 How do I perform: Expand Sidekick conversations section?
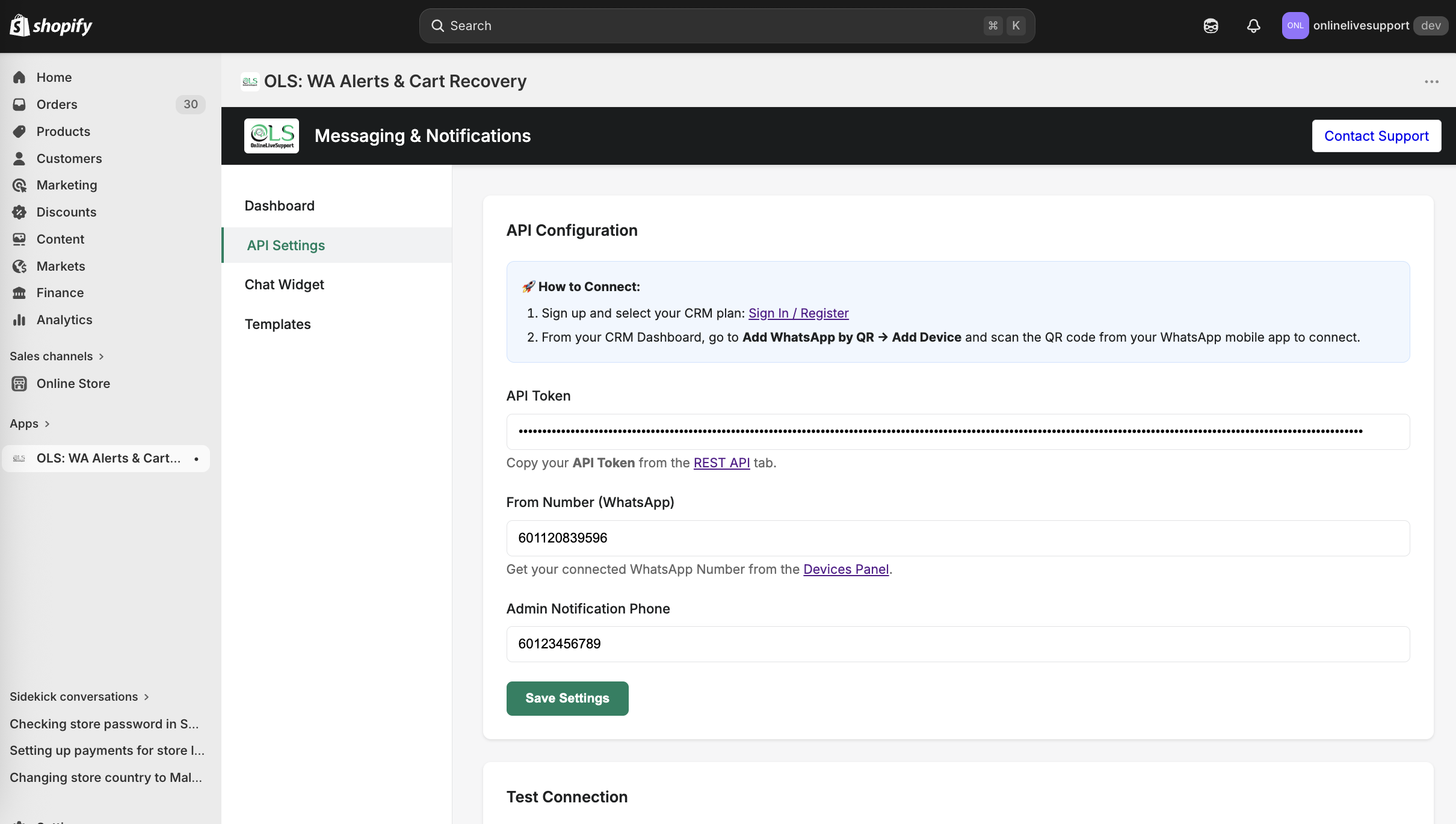tap(79, 697)
